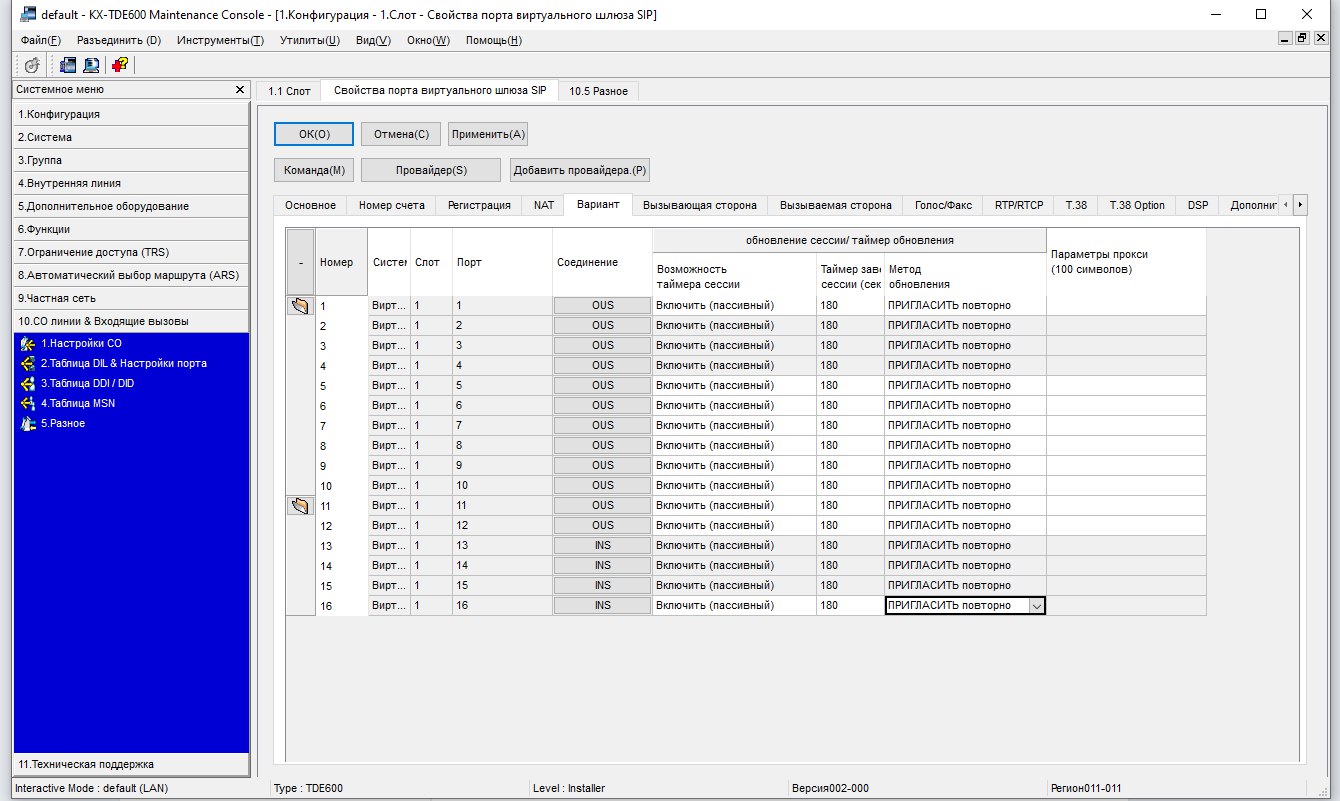Expand the 9.Частная сеть menu section
The width and height of the screenshot is (1340, 801).
(x=131, y=298)
